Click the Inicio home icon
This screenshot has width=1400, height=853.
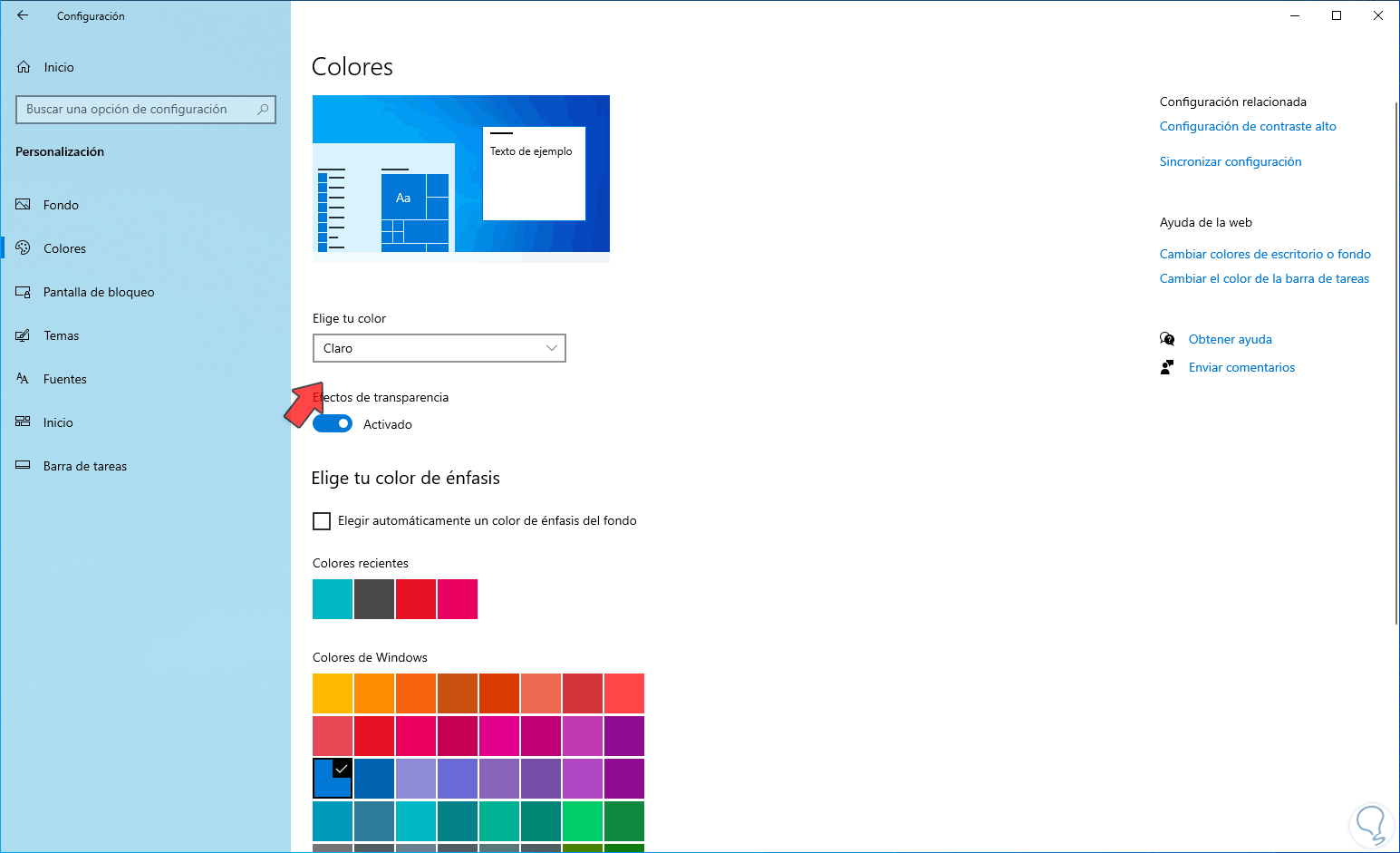click(24, 67)
